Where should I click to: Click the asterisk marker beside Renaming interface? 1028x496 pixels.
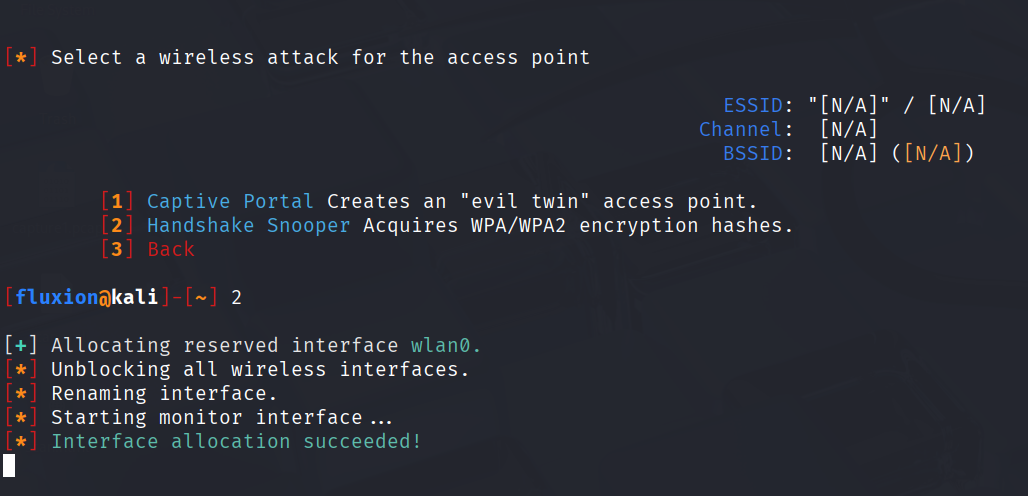[x=22, y=394]
